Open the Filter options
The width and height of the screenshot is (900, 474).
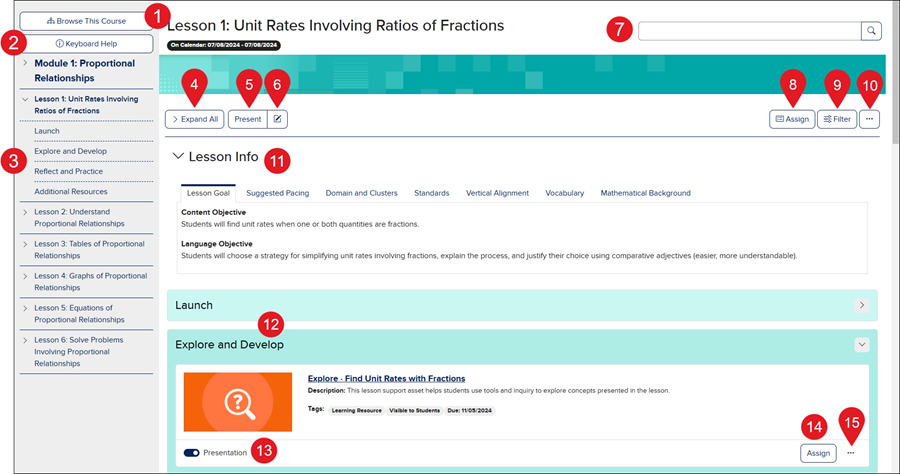coord(836,119)
